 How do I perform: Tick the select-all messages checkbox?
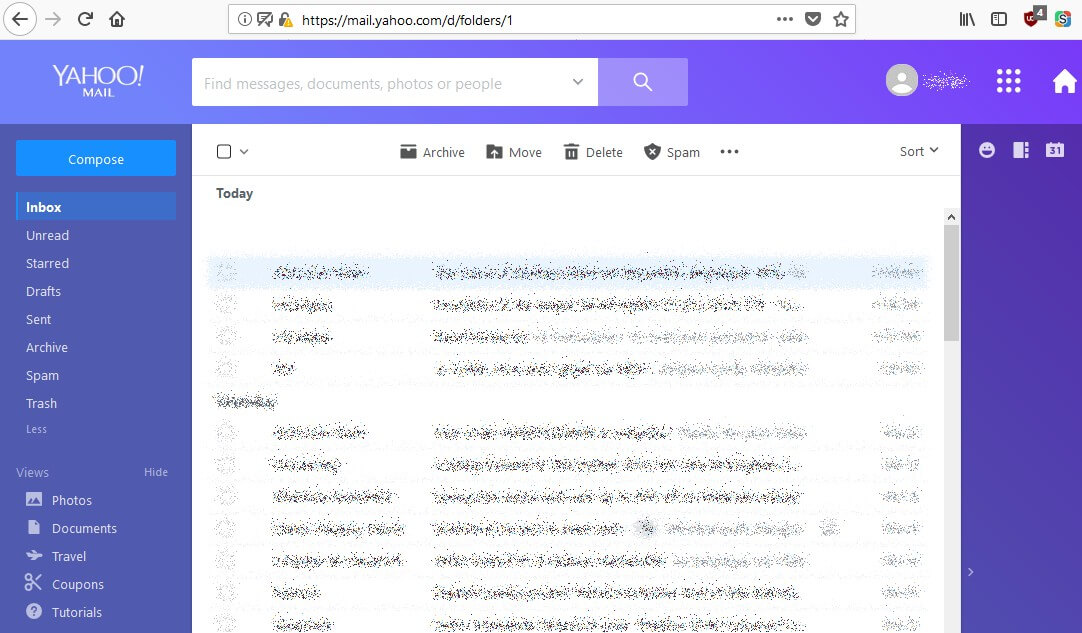(x=224, y=152)
